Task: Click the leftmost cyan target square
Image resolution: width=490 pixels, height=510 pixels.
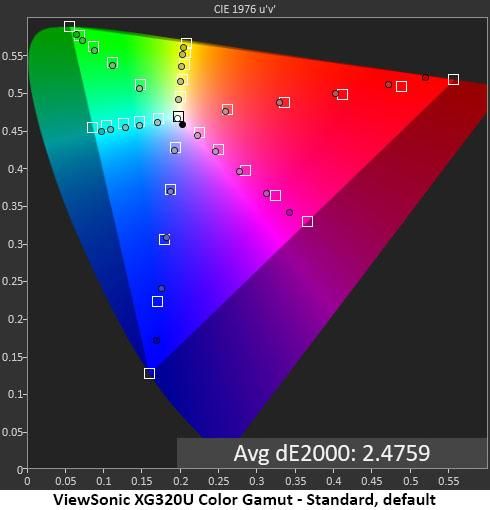Action: pyautogui.click(x=92, y=127)
